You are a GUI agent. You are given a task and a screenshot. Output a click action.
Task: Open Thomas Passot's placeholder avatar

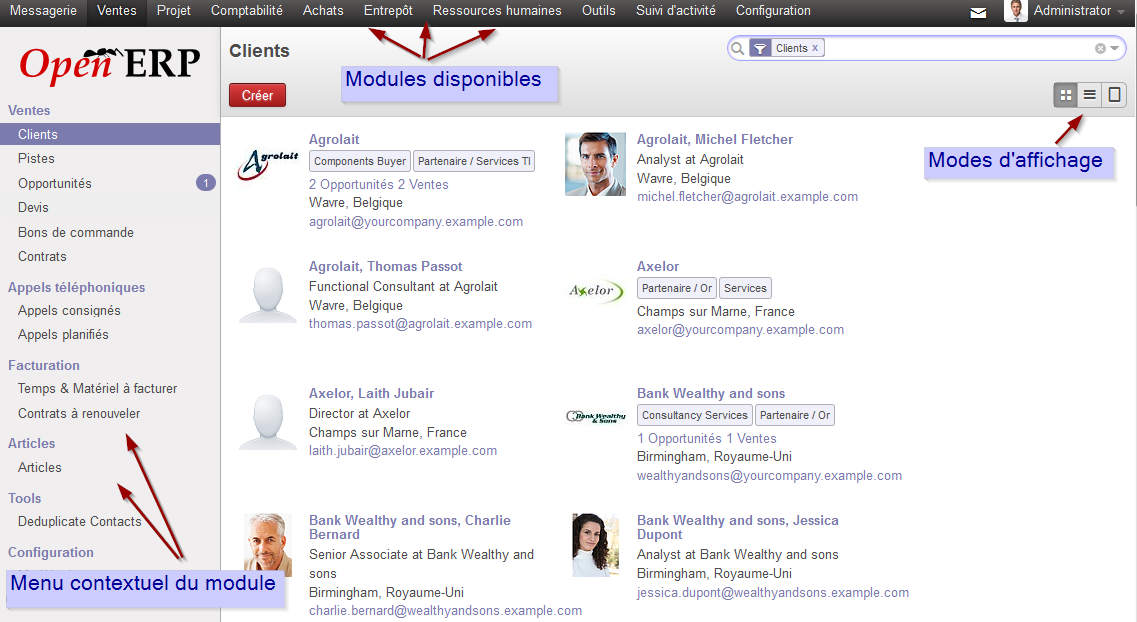click(268, 294)
